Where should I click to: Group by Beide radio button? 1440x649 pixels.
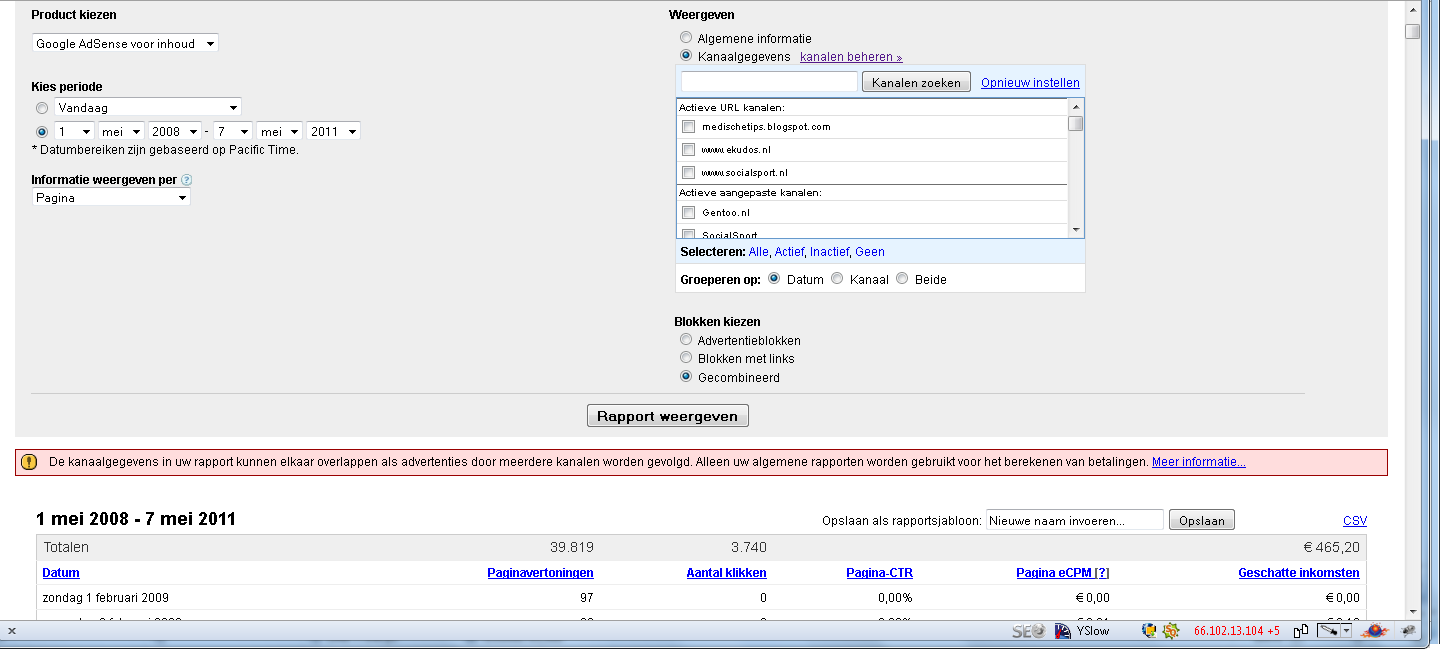pyautogui.click(x=902, y=279)
